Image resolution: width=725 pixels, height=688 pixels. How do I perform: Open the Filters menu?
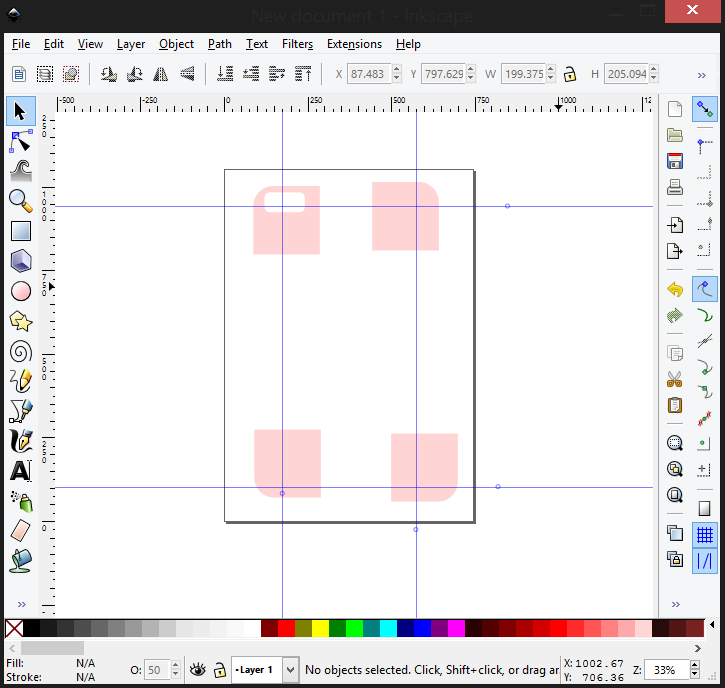[x=297, y=44]
